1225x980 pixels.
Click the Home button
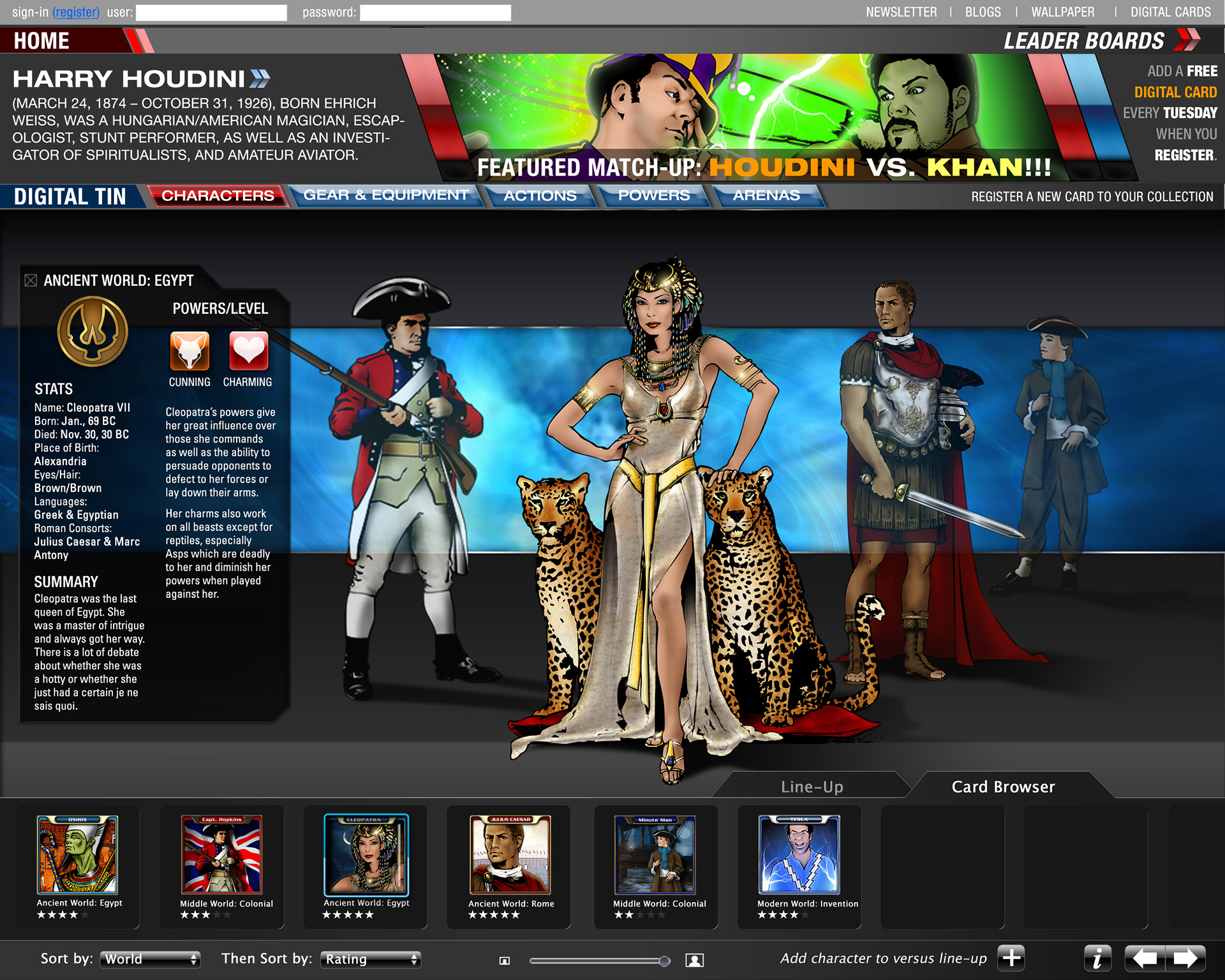[41, 40]
